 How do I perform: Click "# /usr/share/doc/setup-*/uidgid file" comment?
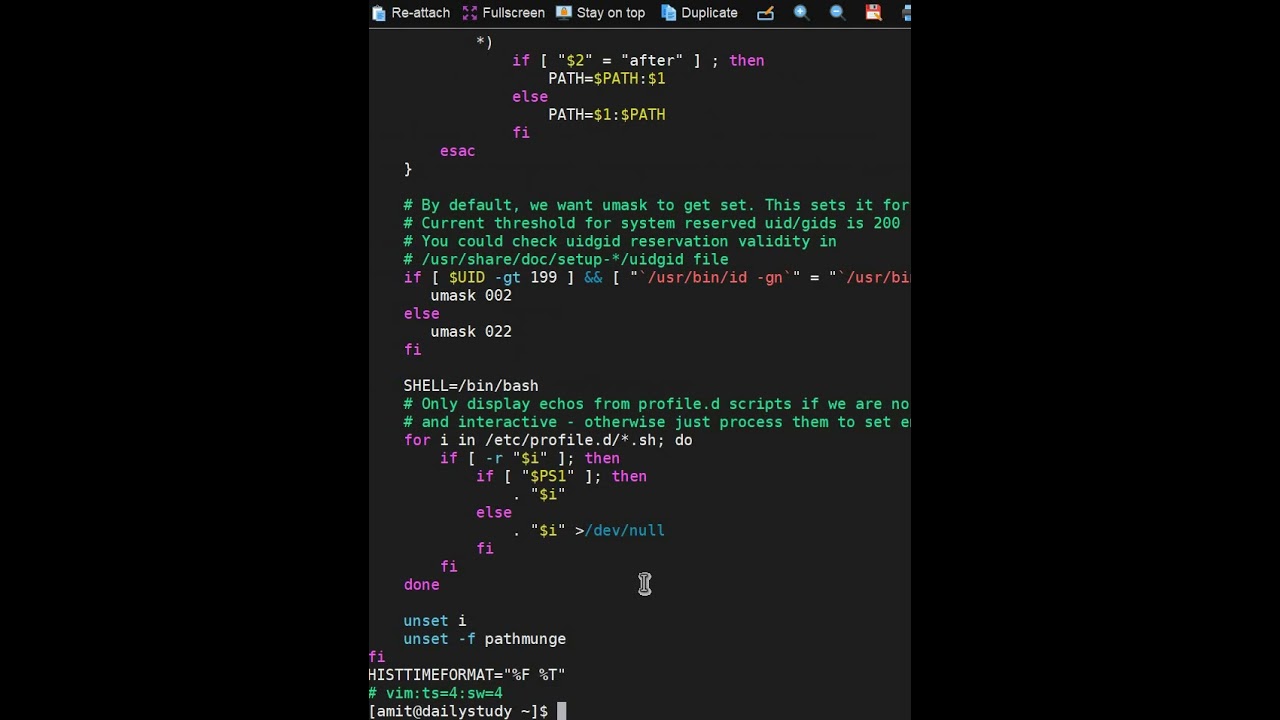tap(566, 260)
